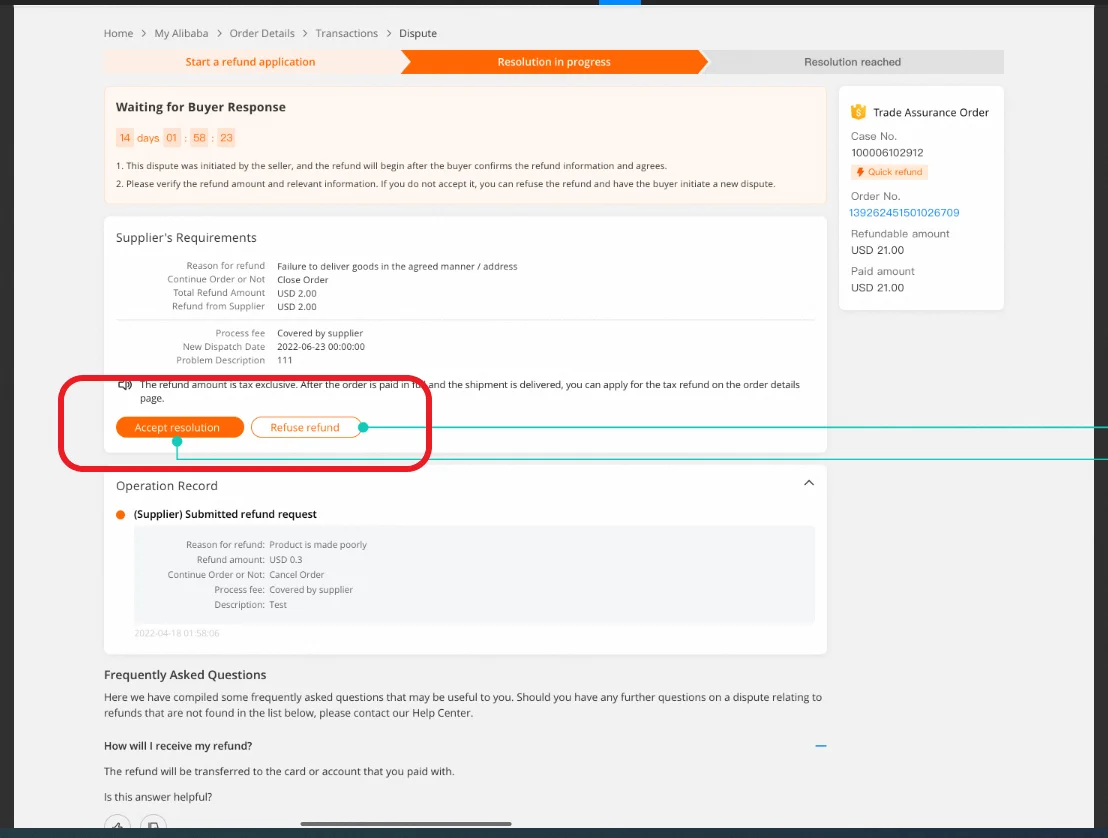Click the timestamp '2022-04-18 01:58:06'
Viewport: 1108px width, 838px height.
(177, 633)
